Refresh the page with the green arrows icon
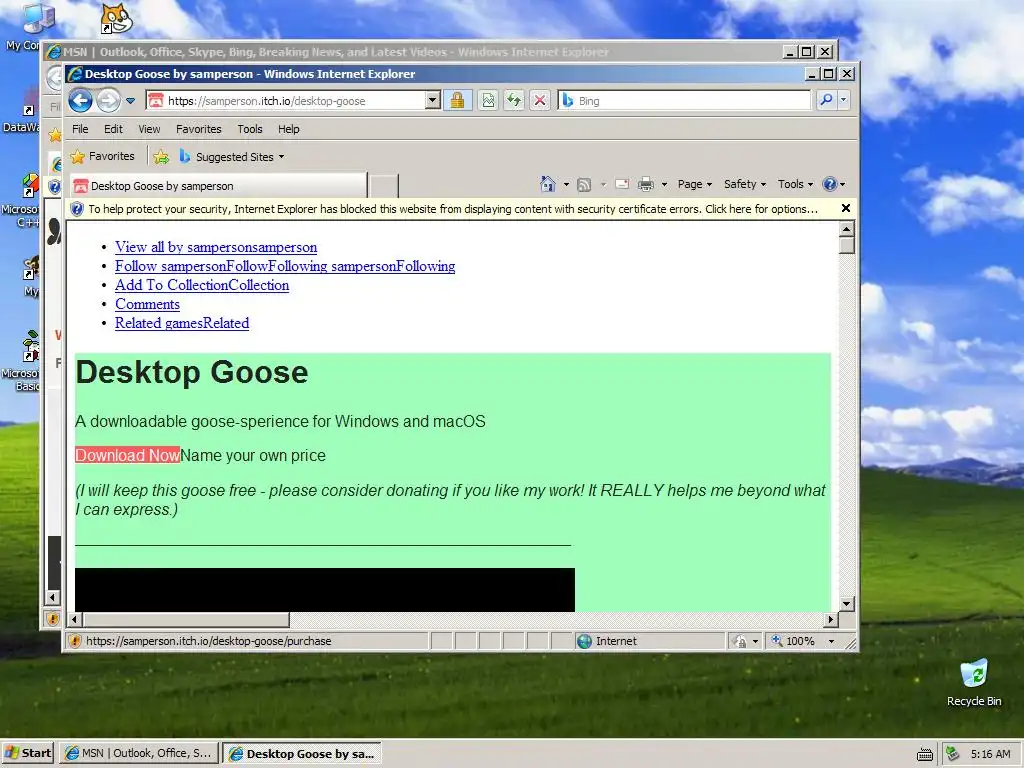 click(515, 101)
